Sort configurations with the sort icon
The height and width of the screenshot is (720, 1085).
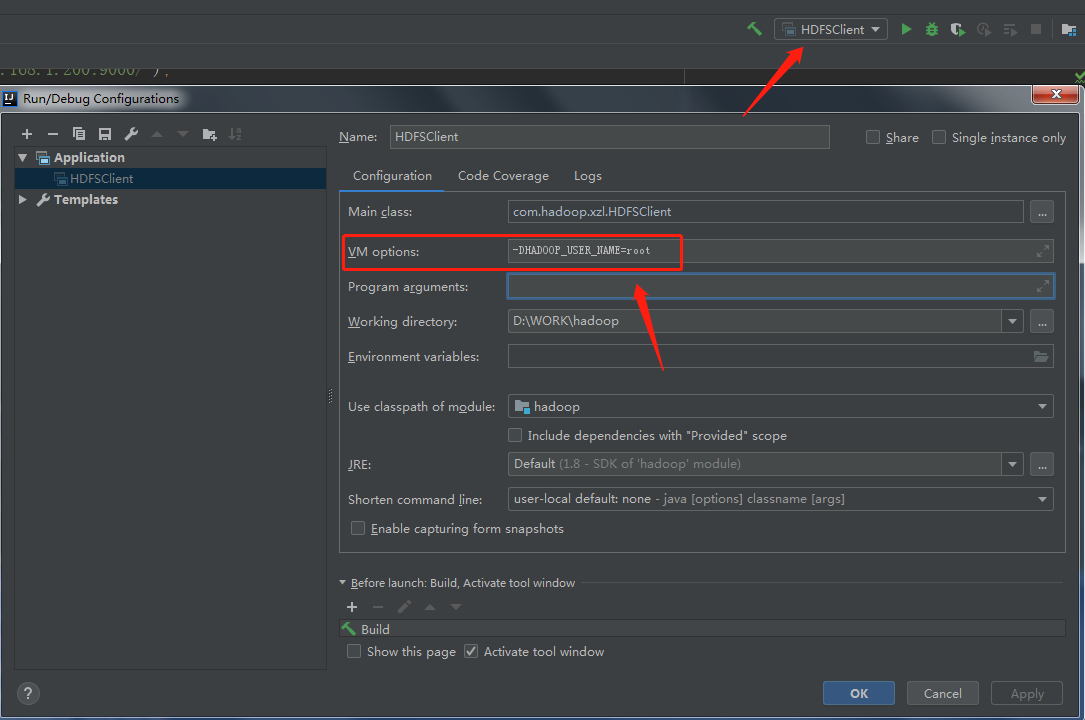(x=235, y=134)
